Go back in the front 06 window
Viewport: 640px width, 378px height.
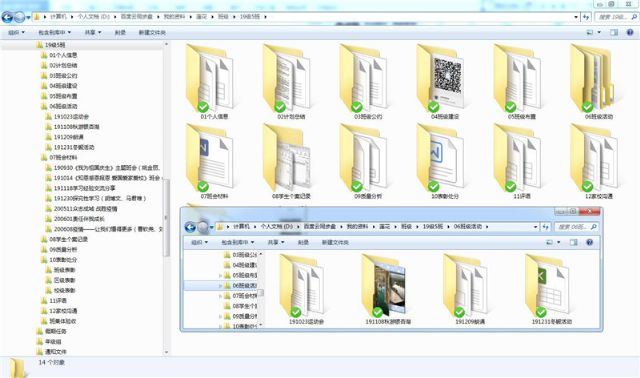(190, 227)
